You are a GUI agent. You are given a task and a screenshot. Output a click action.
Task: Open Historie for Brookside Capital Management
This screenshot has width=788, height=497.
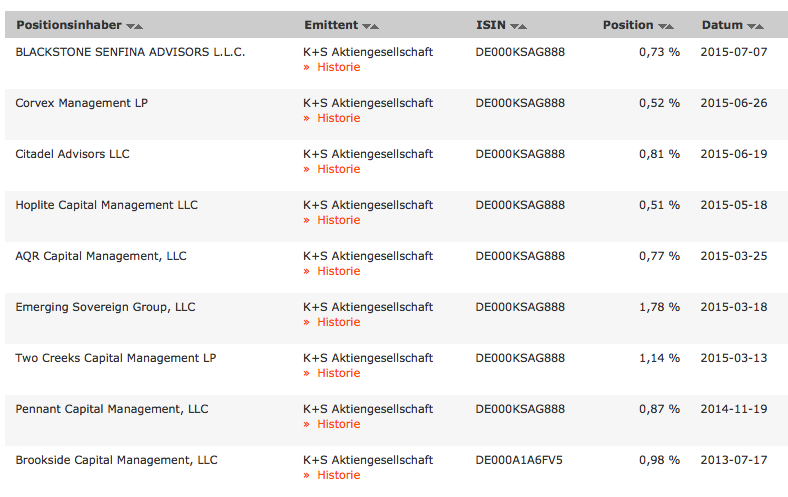click(338, 475)
